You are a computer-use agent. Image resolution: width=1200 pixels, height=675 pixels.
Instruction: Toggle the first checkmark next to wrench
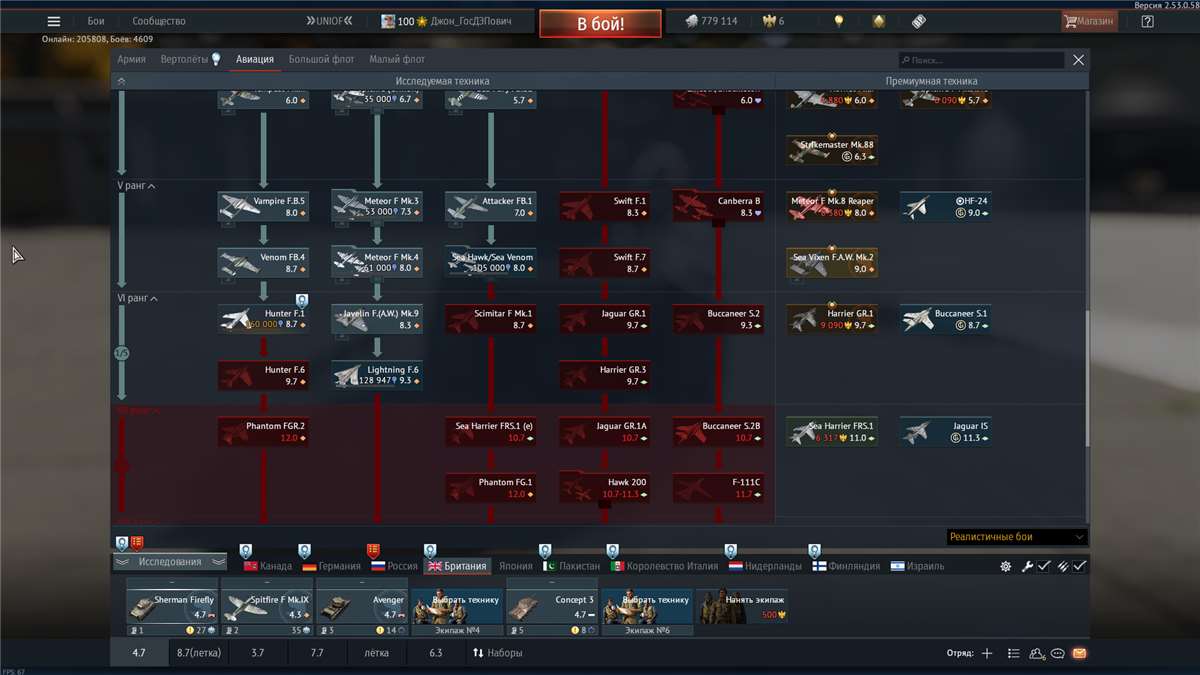pos(1044,566)
